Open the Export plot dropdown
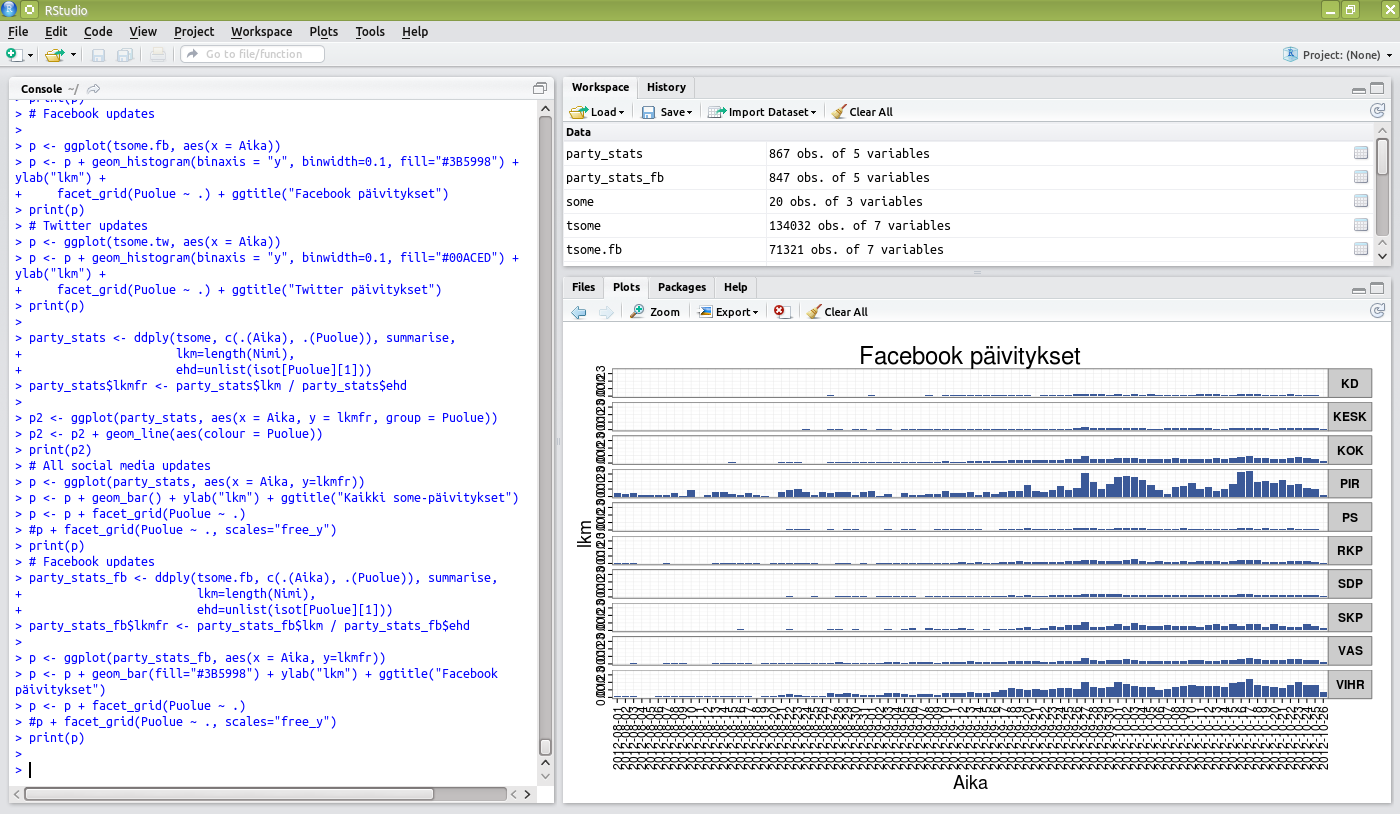1400x814 pixels. pyautogui.click(x=728, y=312)
